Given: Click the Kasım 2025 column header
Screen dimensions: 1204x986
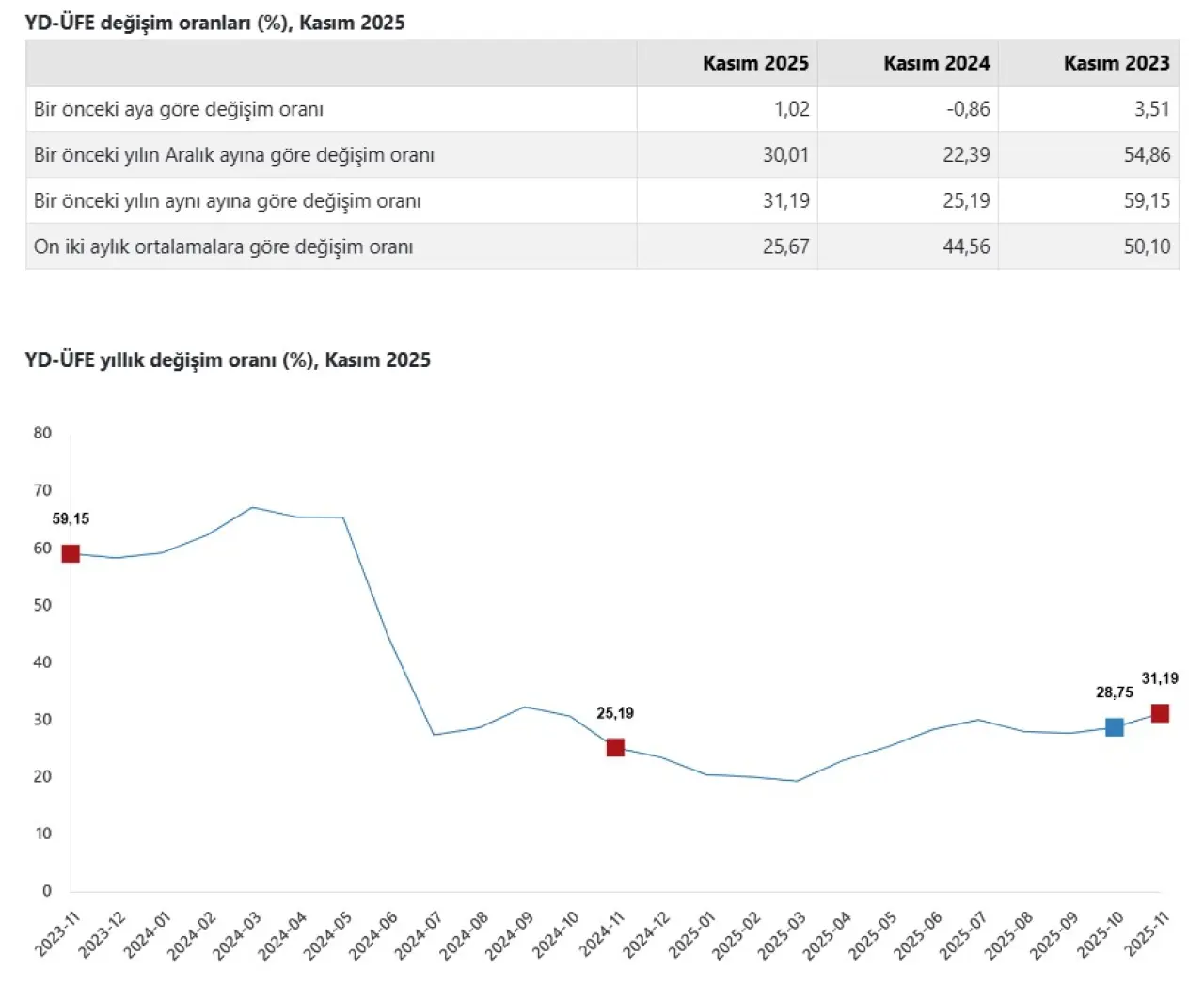Looking at the screenshot, I should click(755, 63).
